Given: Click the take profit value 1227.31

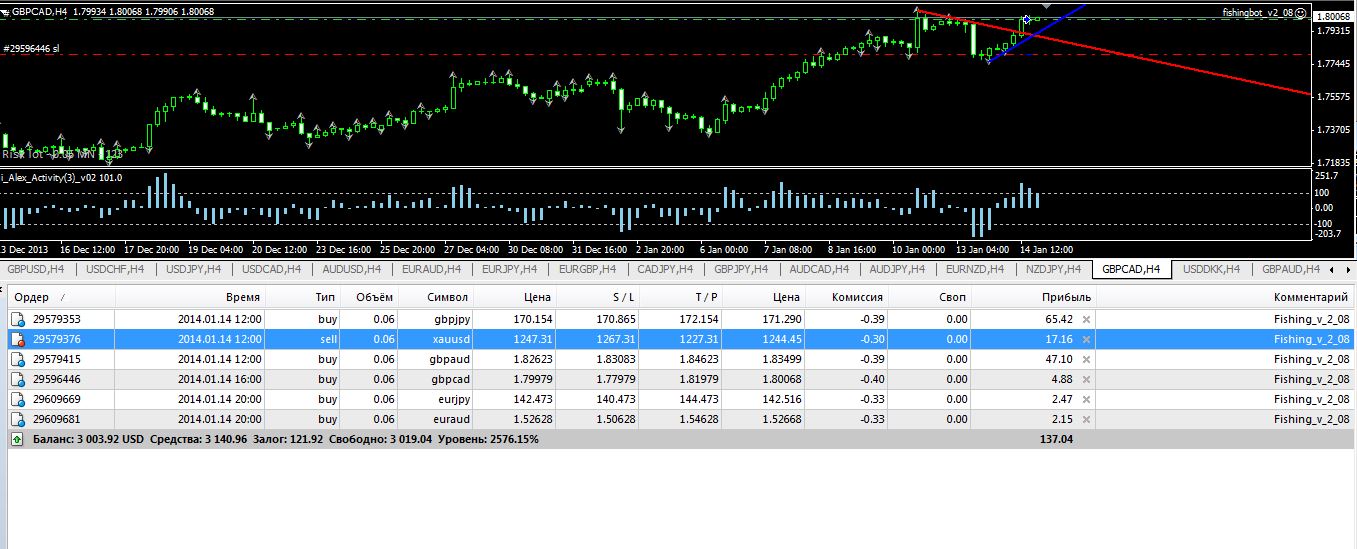Looking at the screenshot, I should coord(698,339).
